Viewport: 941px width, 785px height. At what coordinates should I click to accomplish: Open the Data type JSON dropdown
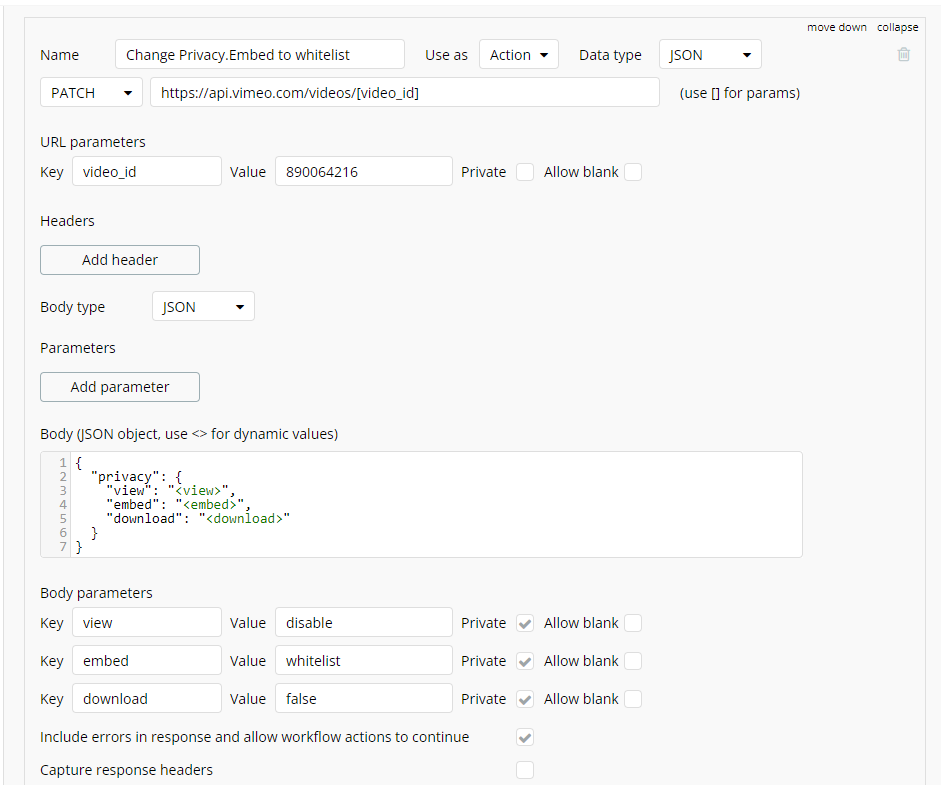click(710, 55)
